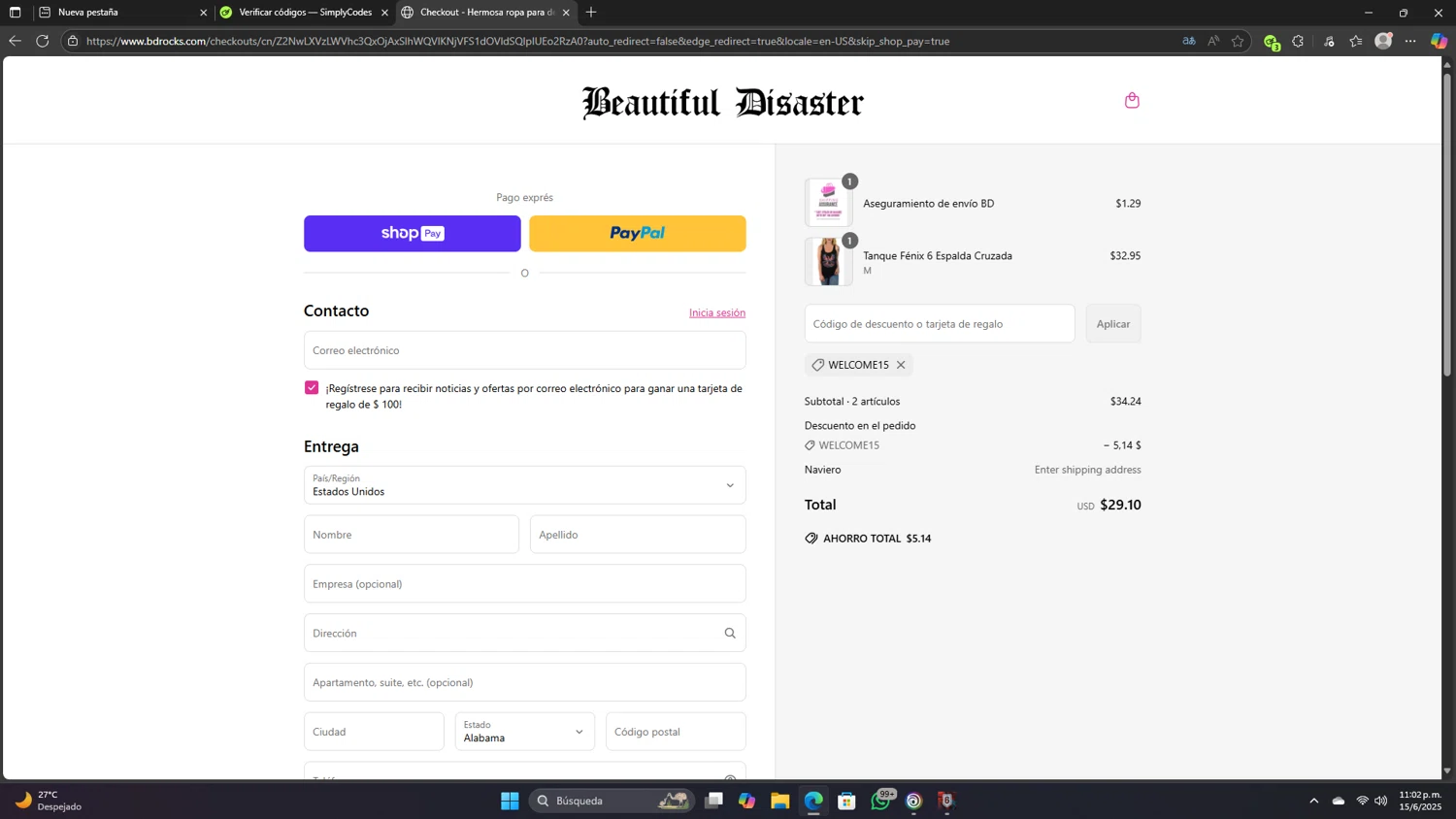Remove the WELCOME15 discount code tag
This screenshot has width=1456, height=819.
tap(901, 365)
